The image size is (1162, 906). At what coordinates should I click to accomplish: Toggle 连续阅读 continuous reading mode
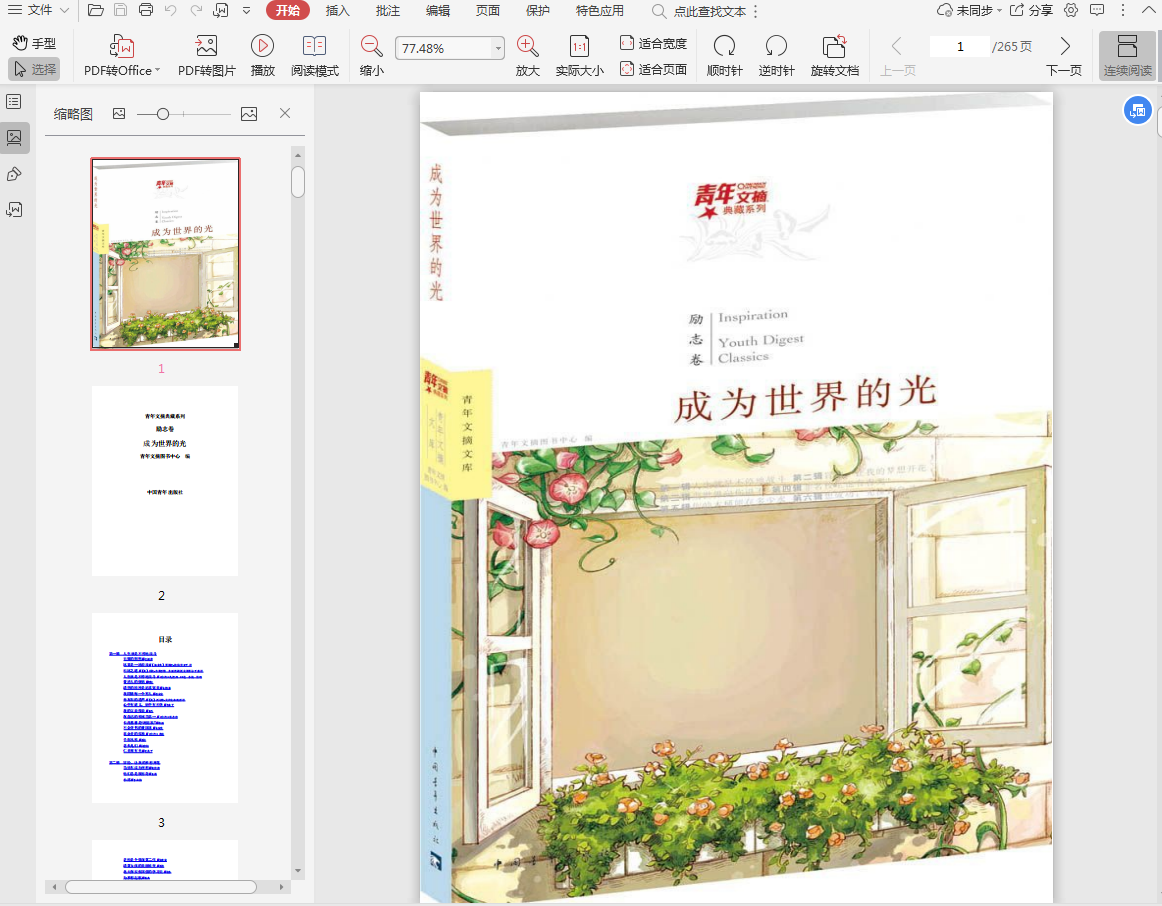(x=1127, y=56)
